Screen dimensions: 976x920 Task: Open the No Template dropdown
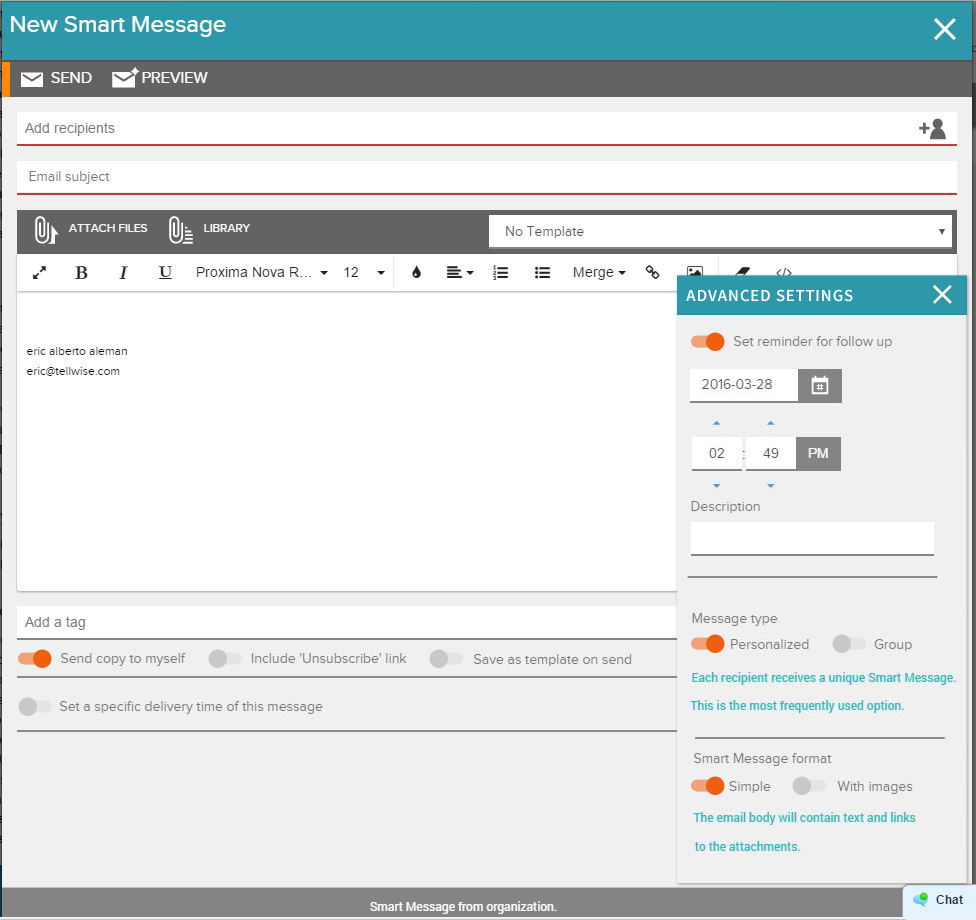coord(720,231)
